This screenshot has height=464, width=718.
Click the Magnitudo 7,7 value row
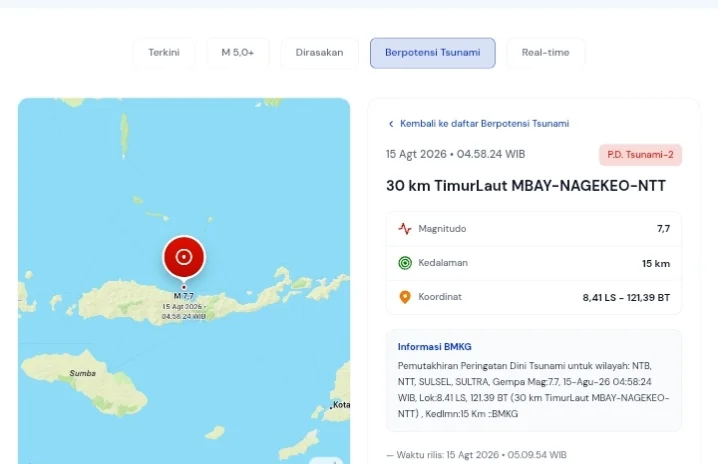(x=534, y=229)
